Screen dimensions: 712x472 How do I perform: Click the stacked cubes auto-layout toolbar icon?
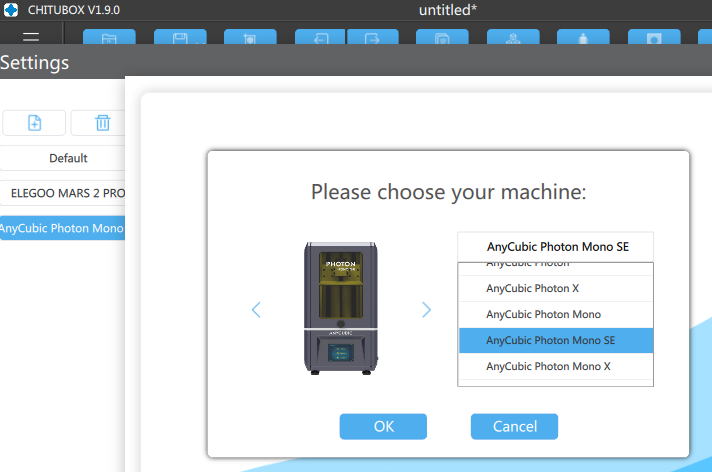pos(513,37)
